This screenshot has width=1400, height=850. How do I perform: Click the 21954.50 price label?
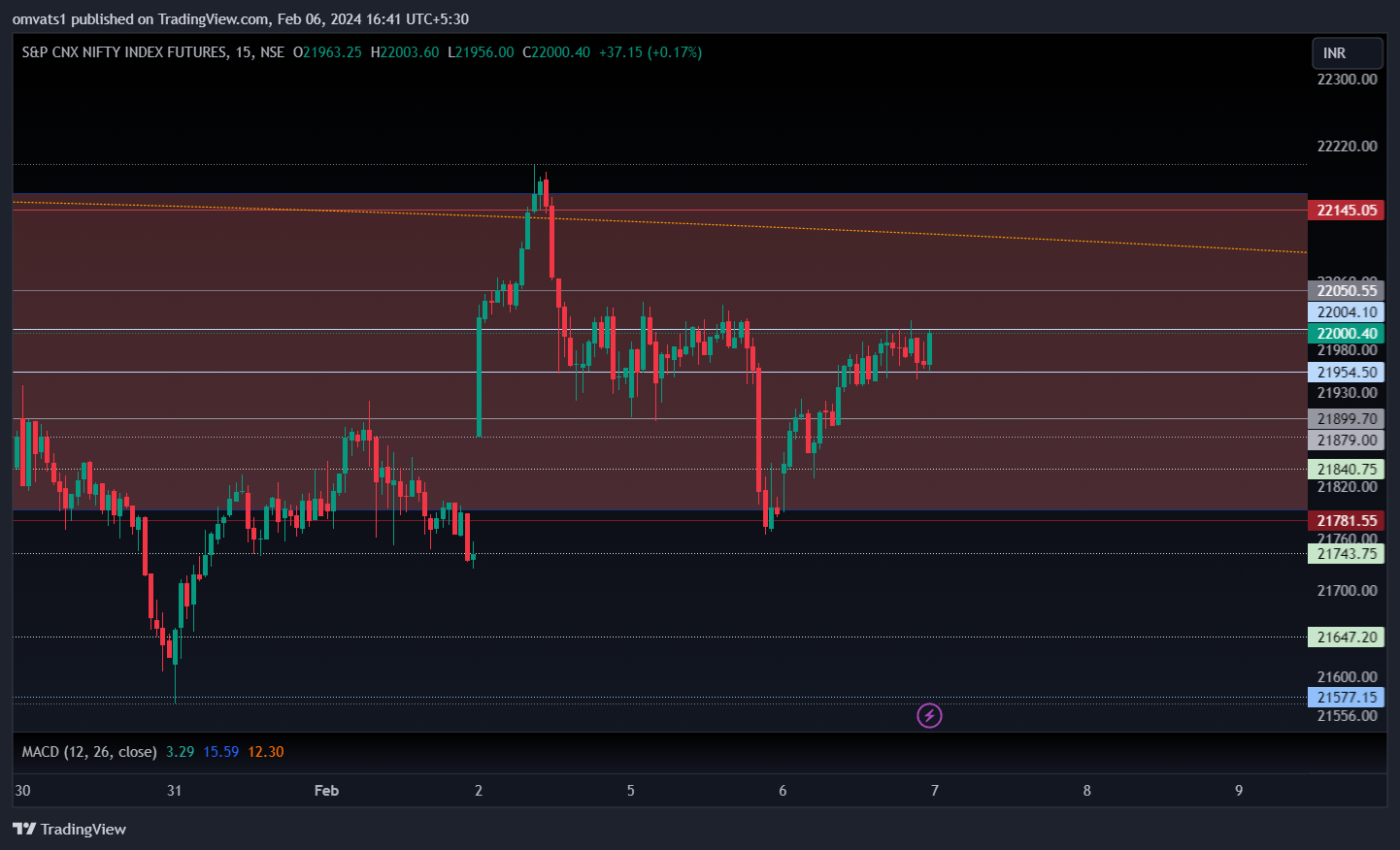click(x=1346, y=373)
